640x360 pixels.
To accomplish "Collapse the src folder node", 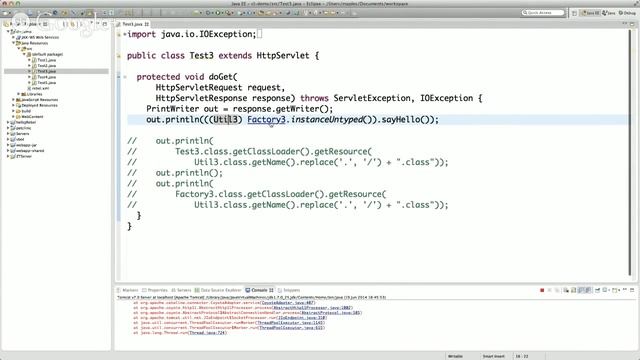I will pos(18,49).
